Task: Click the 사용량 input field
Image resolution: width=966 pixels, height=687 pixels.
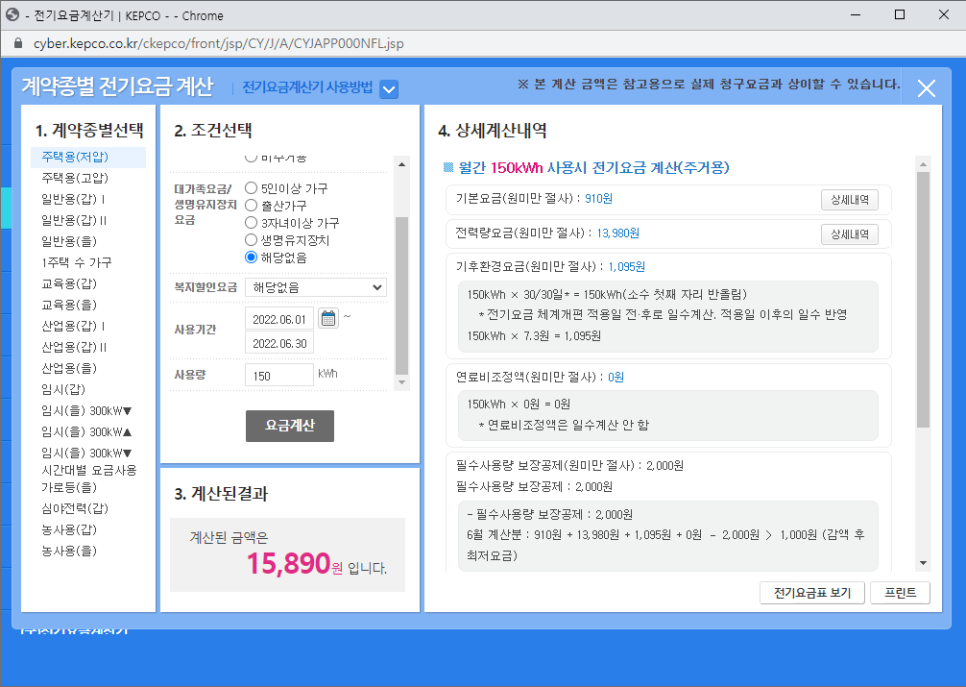Action: [x=278, y=374]
